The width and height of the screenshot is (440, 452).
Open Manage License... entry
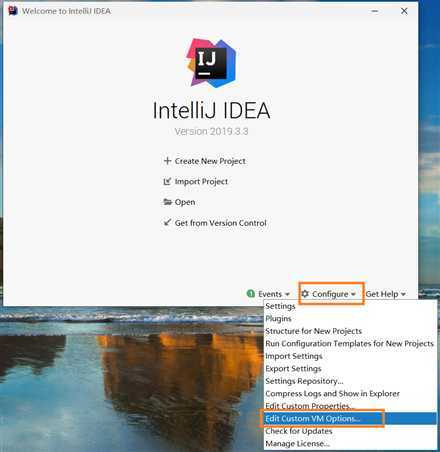(x=350, y=444)
